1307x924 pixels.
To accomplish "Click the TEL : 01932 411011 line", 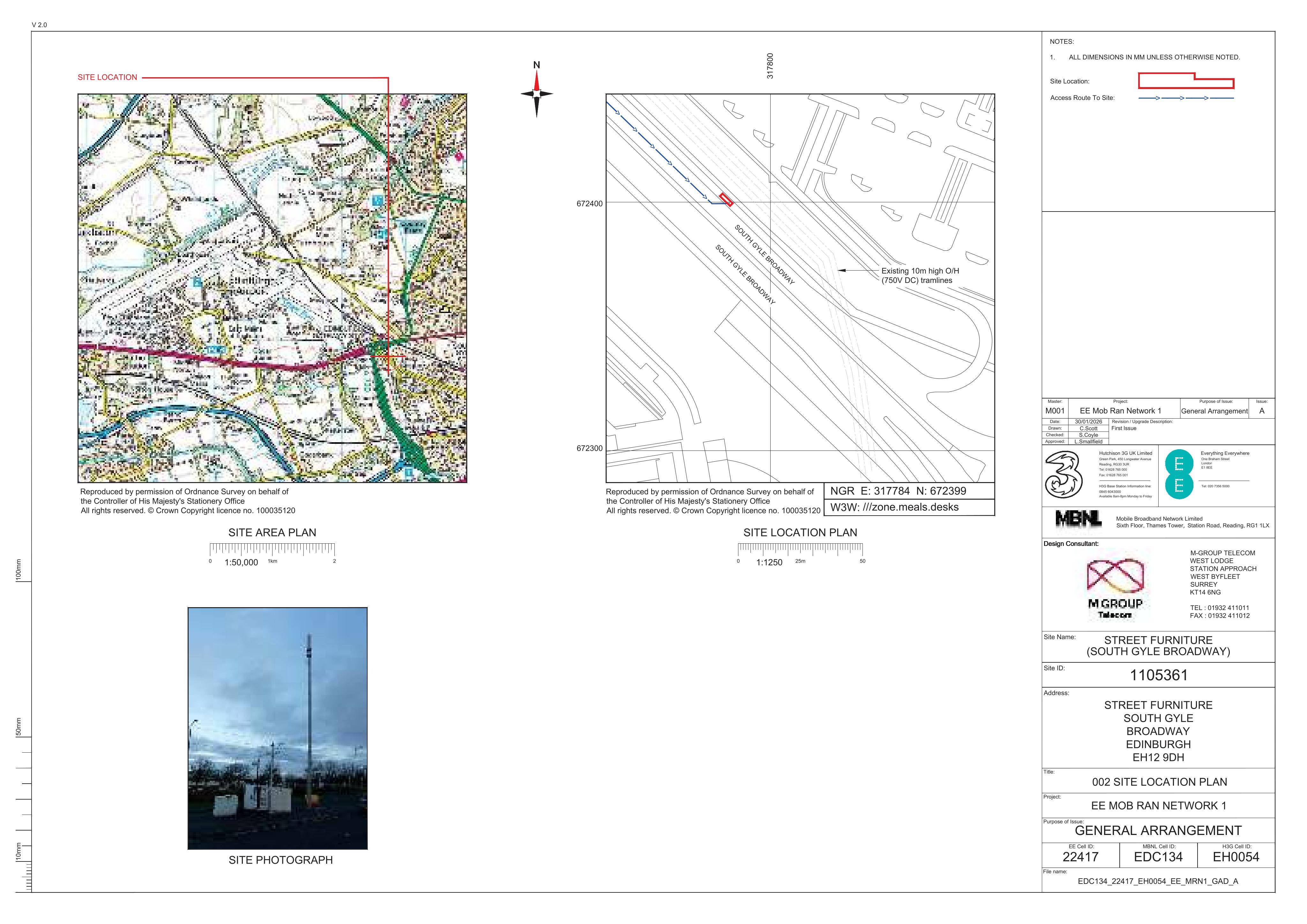I will tap(1219, 608).
